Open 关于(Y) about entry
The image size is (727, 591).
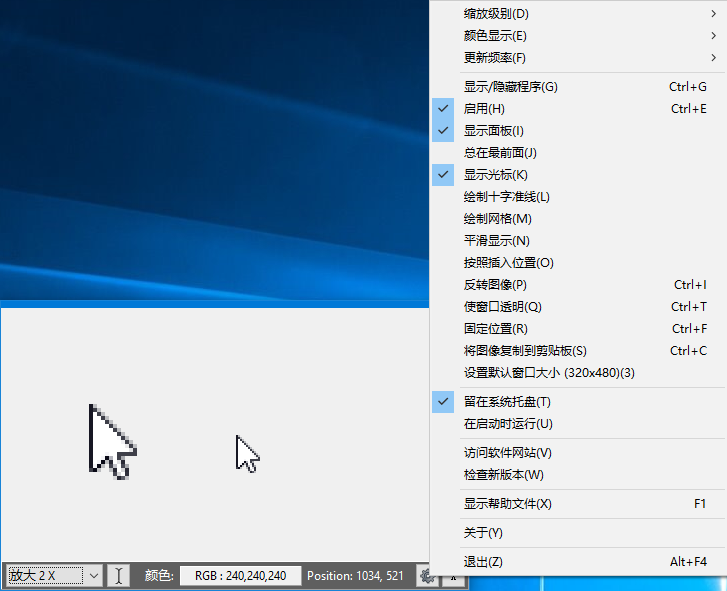coord(578,533)
